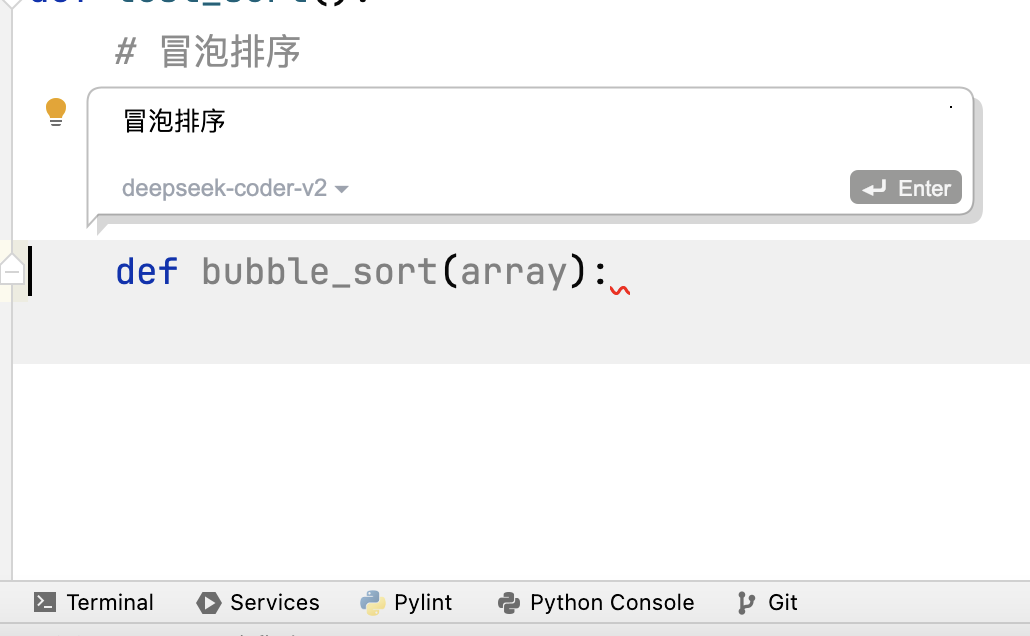Open the Python Console tab
This screenshot has height=636, width=1030.
click(611, 602)
